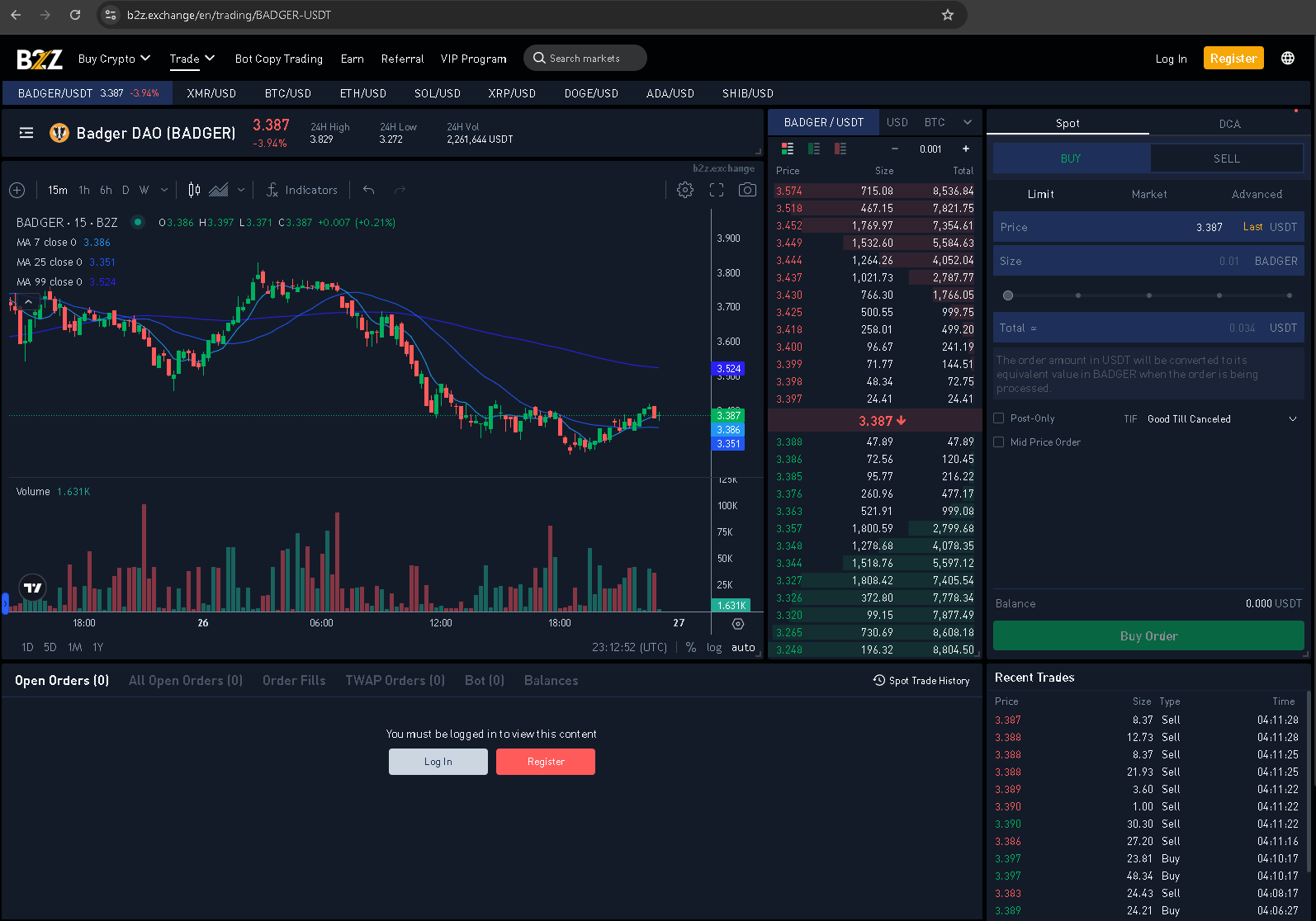
Task: Collapse the MA indicator legend
Action: point(28,302)
